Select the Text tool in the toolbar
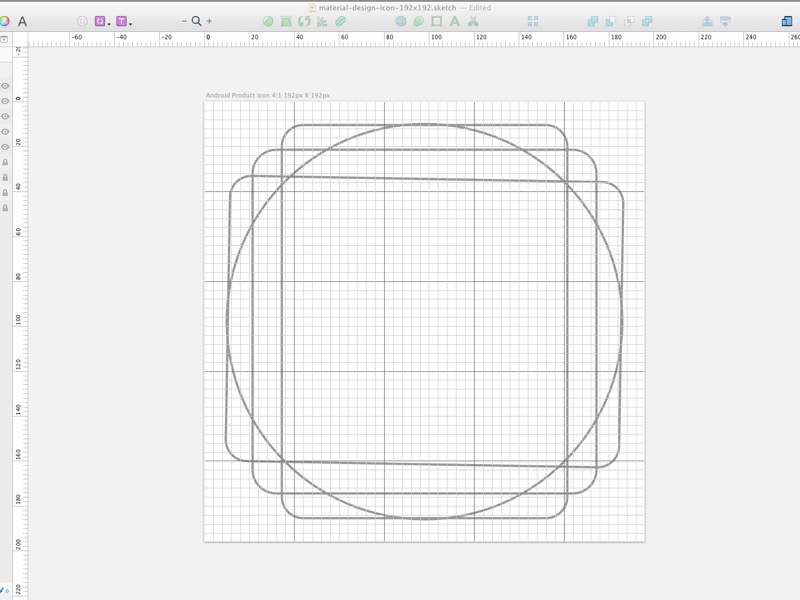This screenshot has width=800, height=600. 456,19
